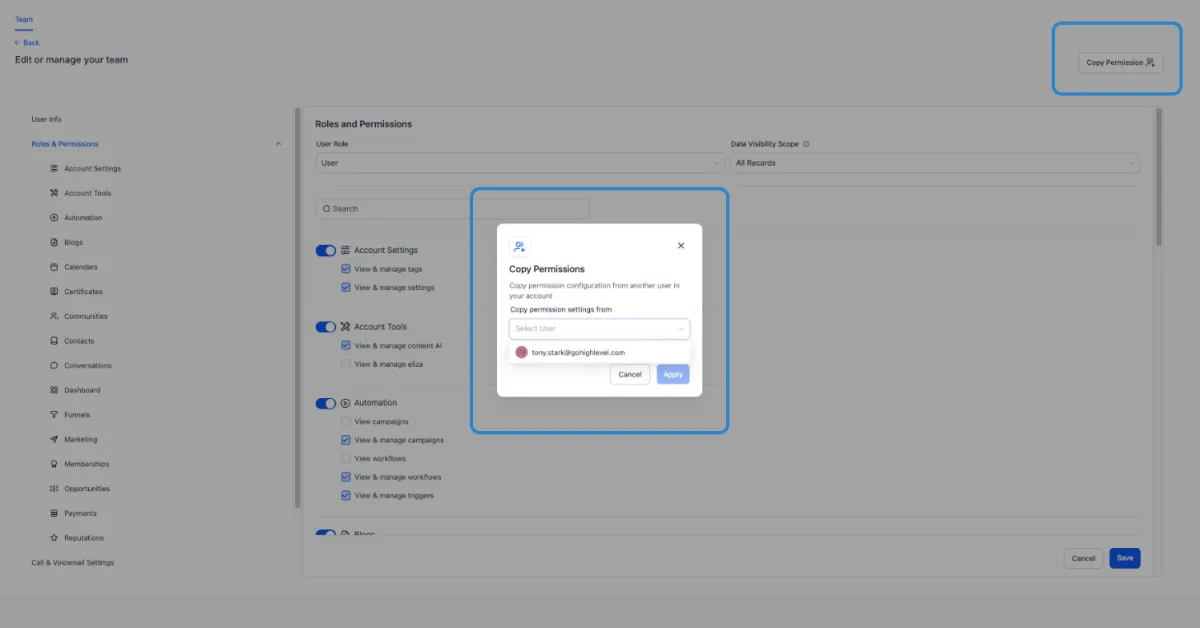Click the Account Tools sidebar icon
The width and height of the screenshot is (1200, 628).
tap(54, 193)
